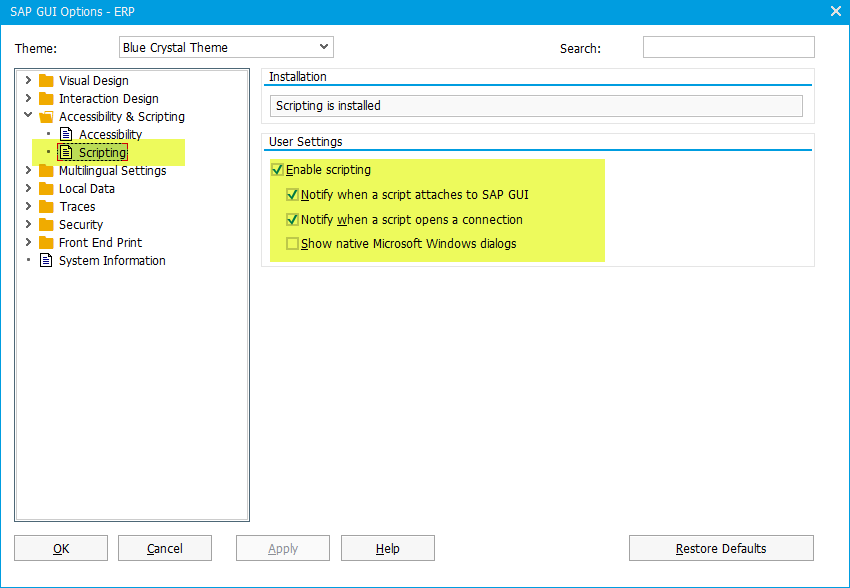The image size is (850, 588).
Task: Select the Front End Print tree label
Action: (x=100, y=242)
